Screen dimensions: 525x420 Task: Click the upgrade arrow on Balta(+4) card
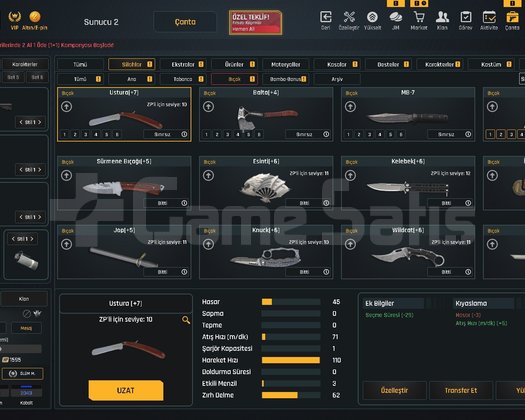coord(208,107)
